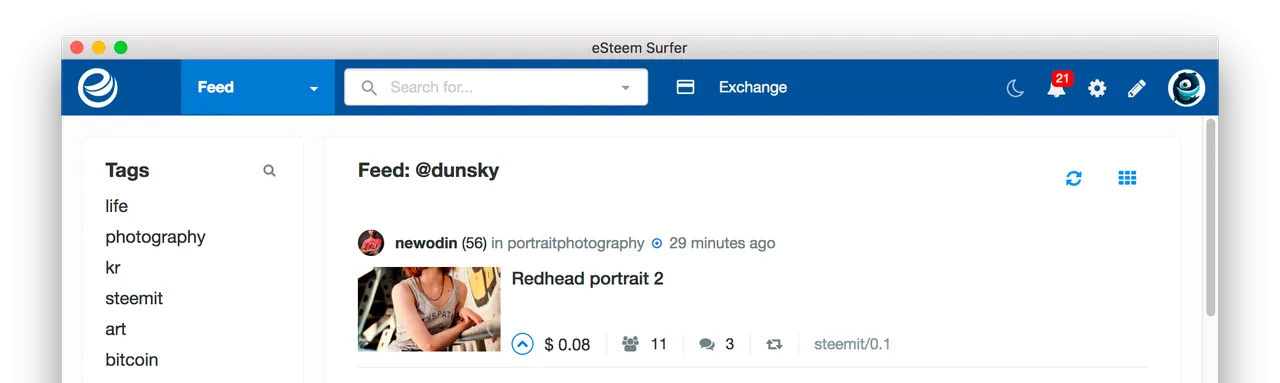Click the eSteem logo icon

[98, 87]
